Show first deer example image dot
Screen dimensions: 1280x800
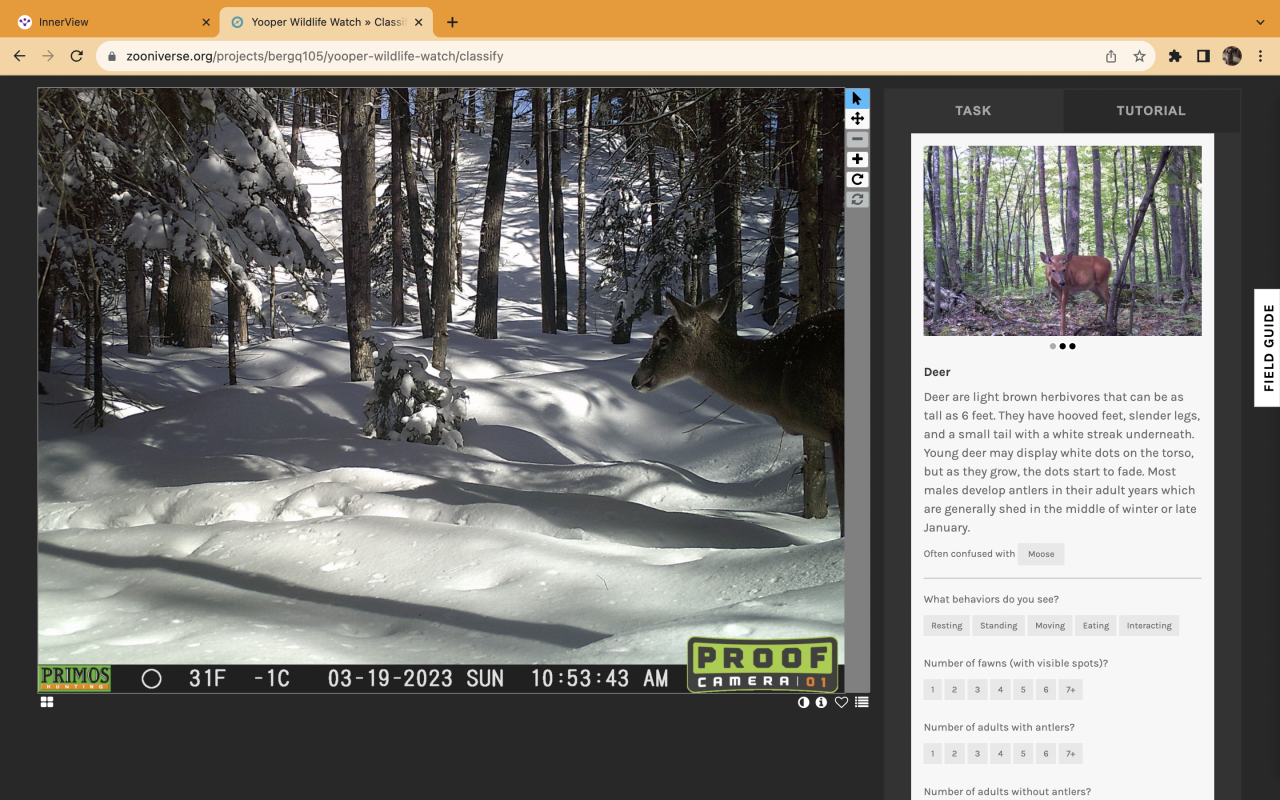tap(1053, 346)
